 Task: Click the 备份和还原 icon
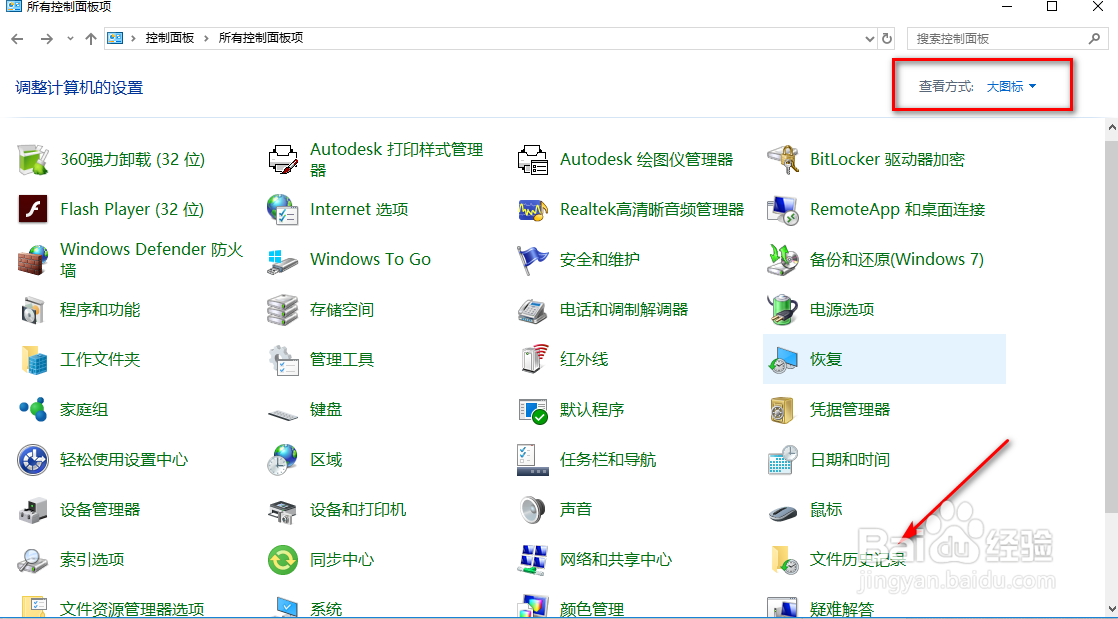[x=782, y=260]
